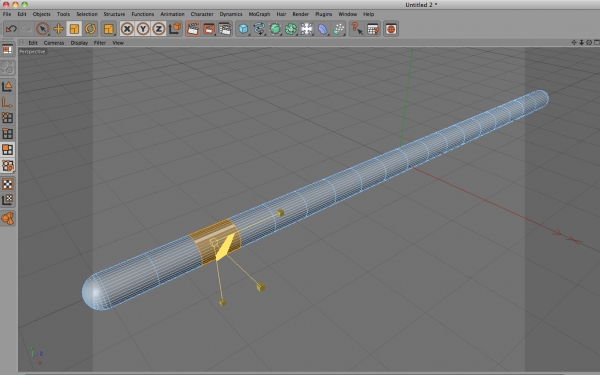Open the blue deformer objects icon

point(323,29)
